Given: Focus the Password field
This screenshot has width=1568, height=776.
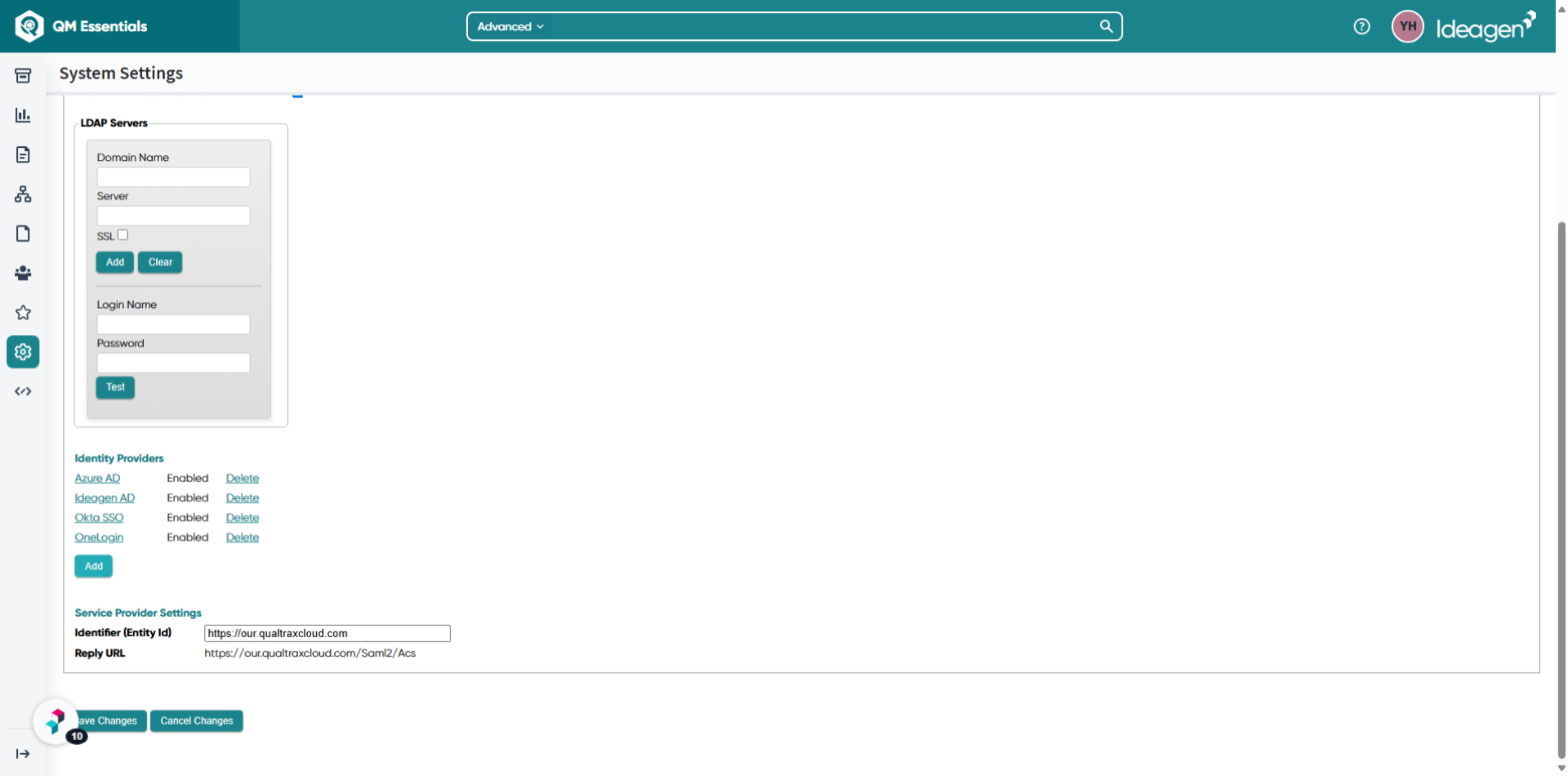Looking at the screenshot, I should tap(173, 363).
